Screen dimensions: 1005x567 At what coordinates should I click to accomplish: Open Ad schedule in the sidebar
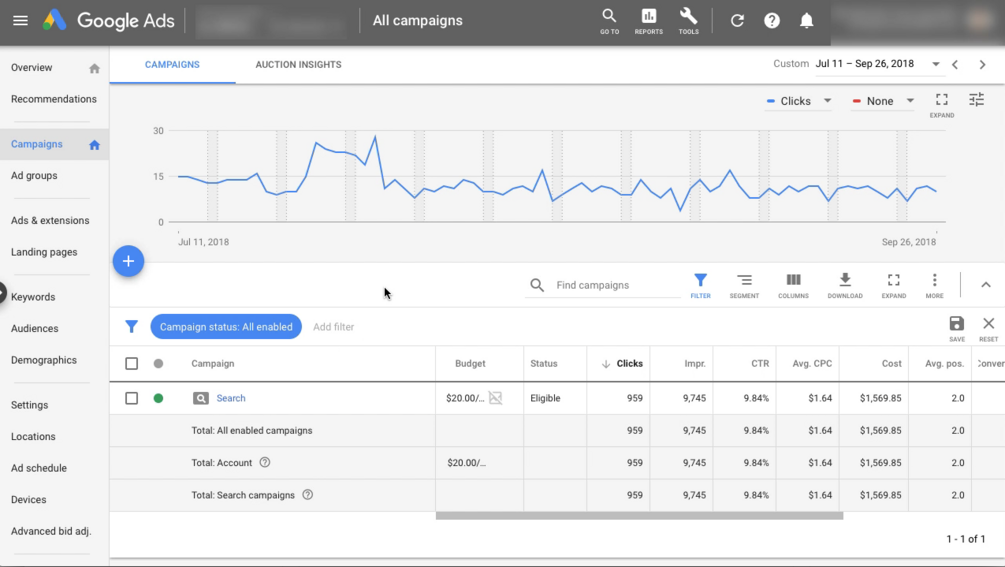[x=38, y=468]
